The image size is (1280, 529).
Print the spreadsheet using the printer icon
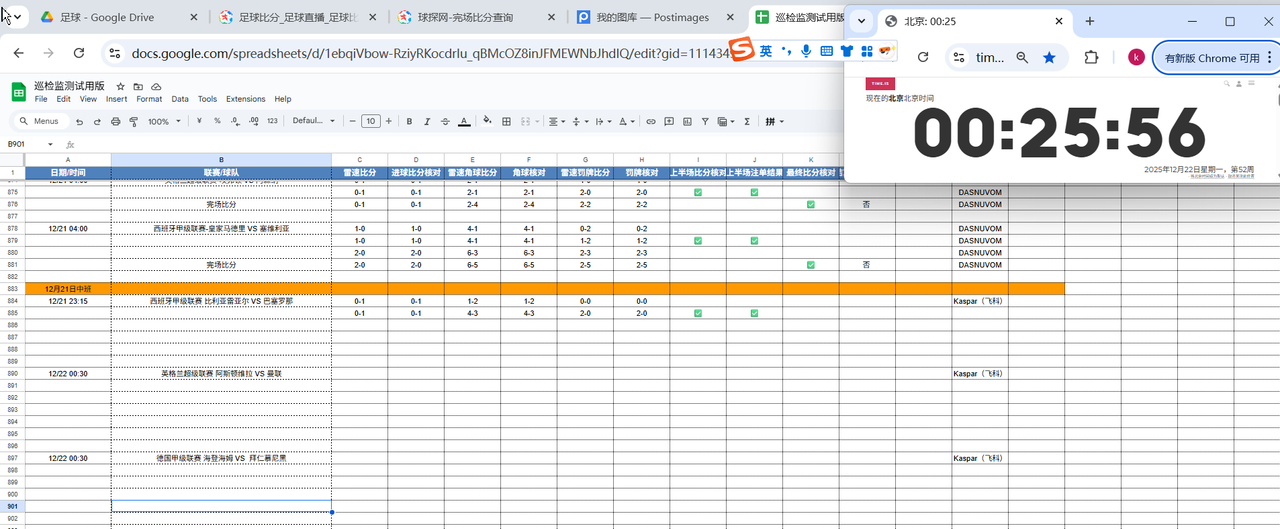tap(116, 121)
